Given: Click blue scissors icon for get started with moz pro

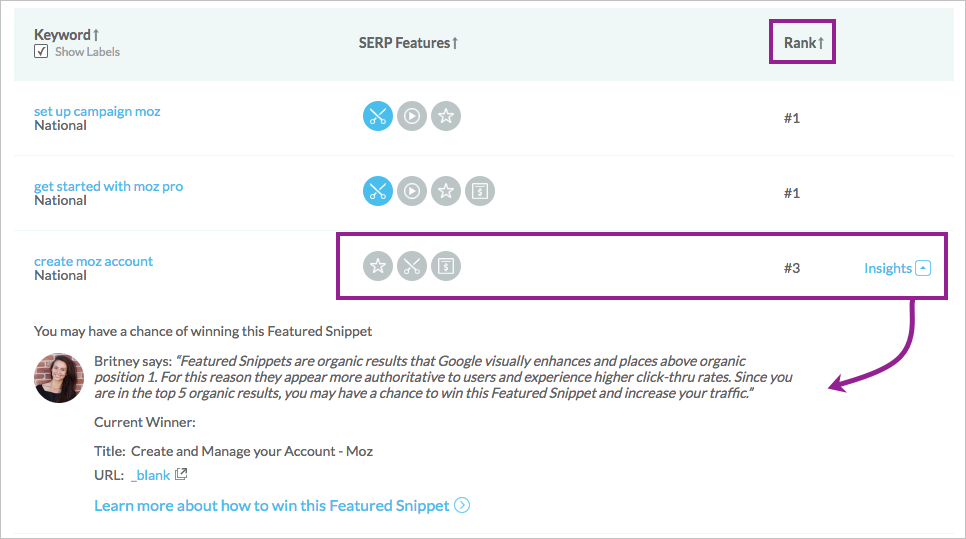Looking at the screenshot, I should pyautogui.click(x=378, y=191).
